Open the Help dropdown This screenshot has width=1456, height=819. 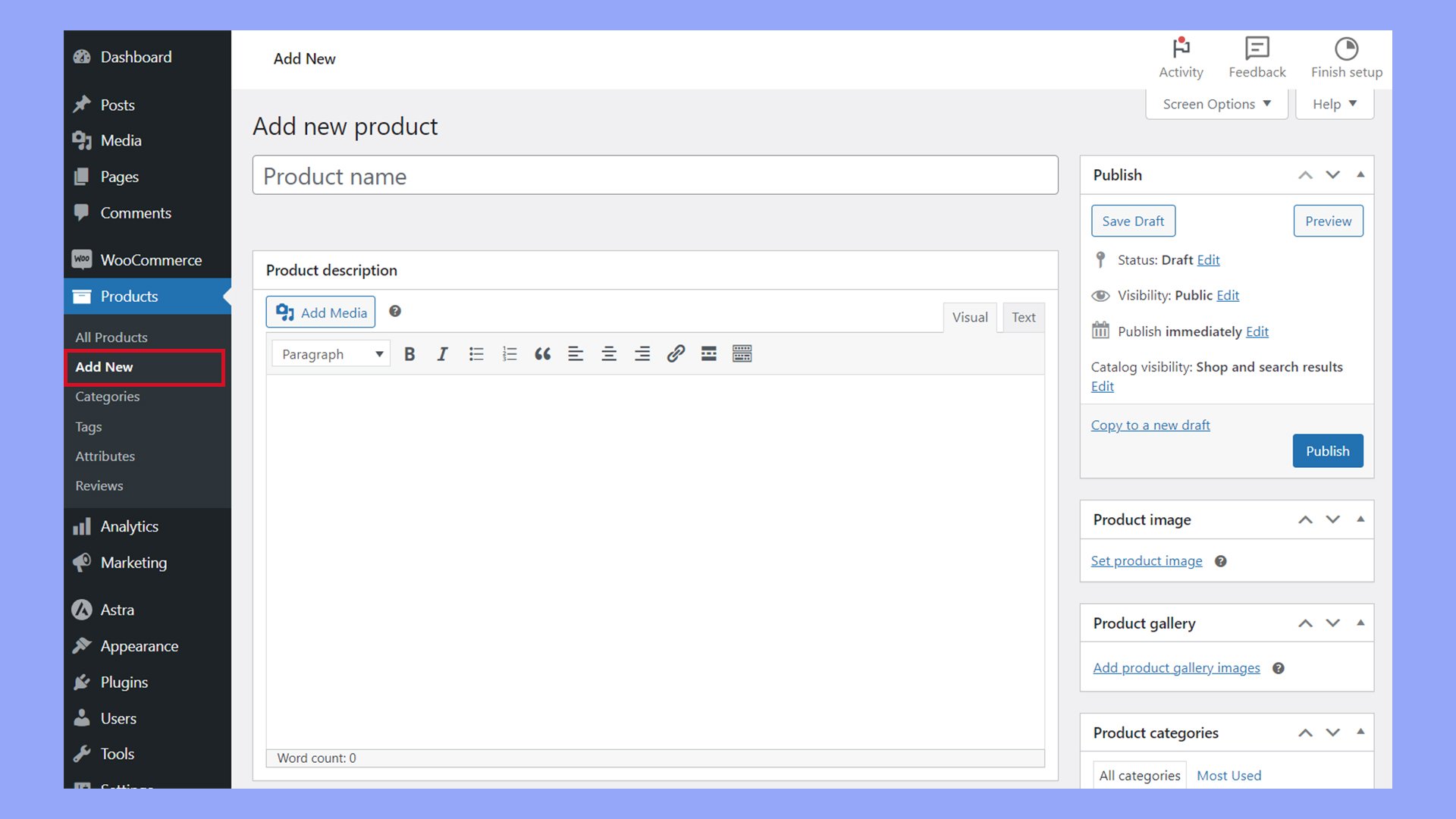point(1334,104)
